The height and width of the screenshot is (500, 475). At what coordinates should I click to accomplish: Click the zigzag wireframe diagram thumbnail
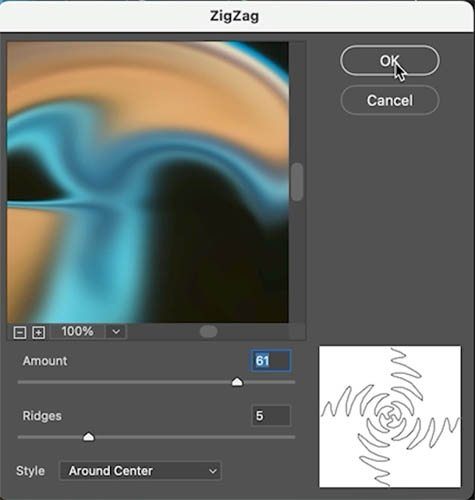390,416
